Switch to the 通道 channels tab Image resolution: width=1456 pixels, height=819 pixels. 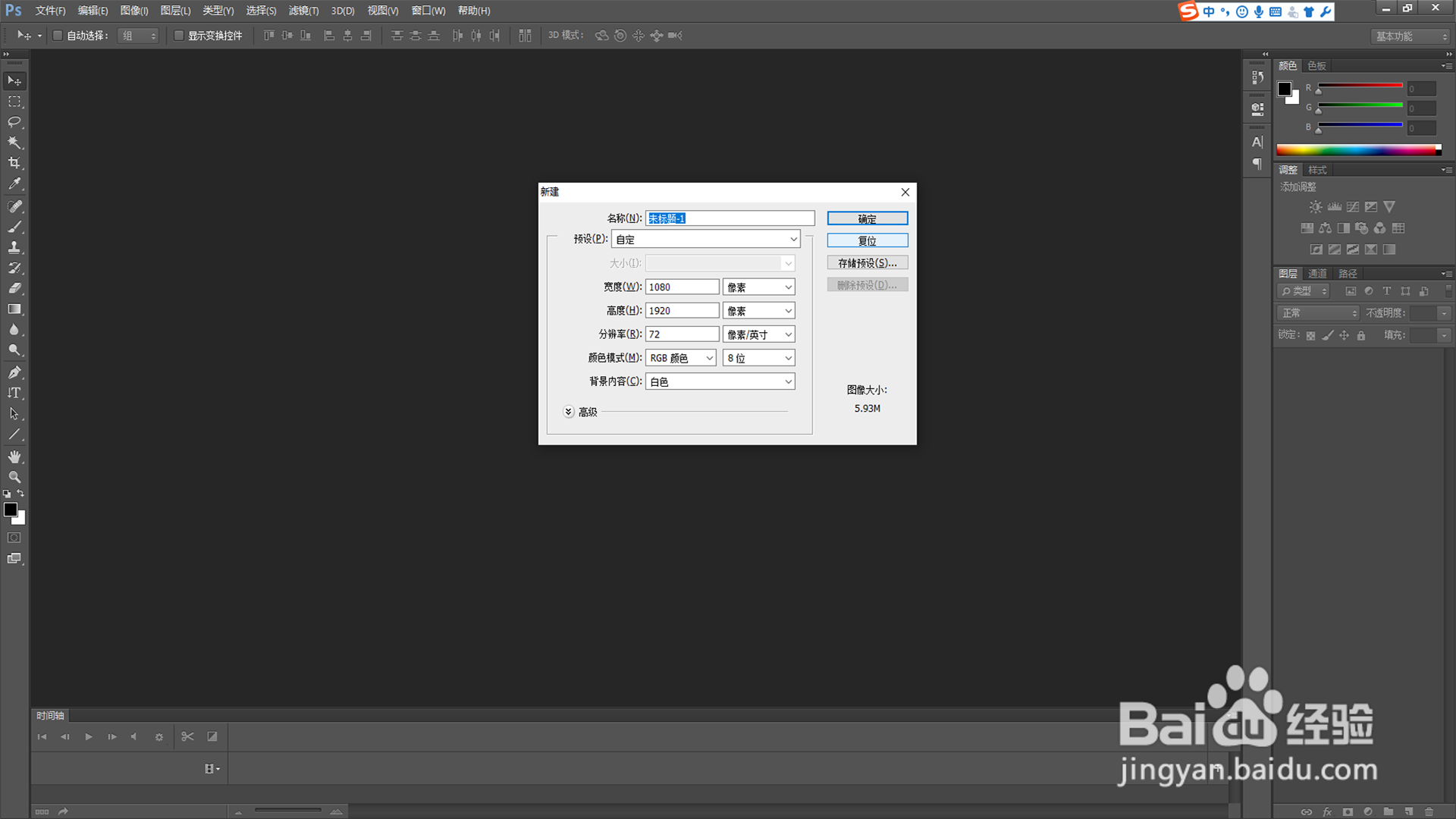point(1317,274)
